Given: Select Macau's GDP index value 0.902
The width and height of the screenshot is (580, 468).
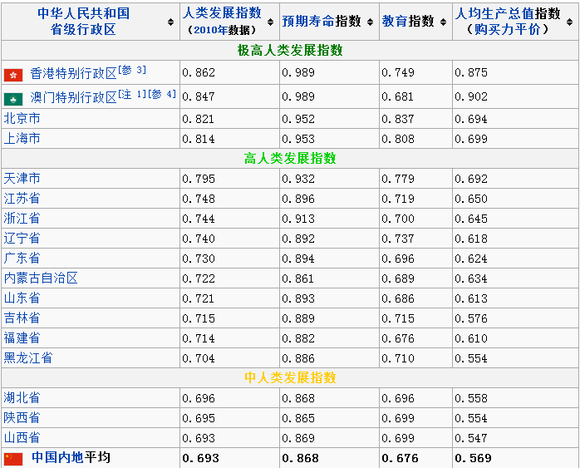Looking at the screenshot, I should tap(471, 97).
